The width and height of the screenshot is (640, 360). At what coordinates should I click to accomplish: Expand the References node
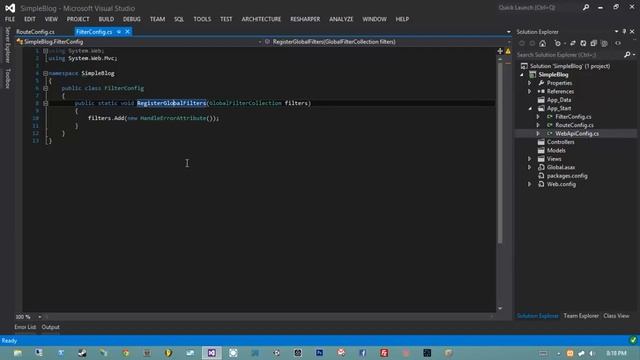530,91
